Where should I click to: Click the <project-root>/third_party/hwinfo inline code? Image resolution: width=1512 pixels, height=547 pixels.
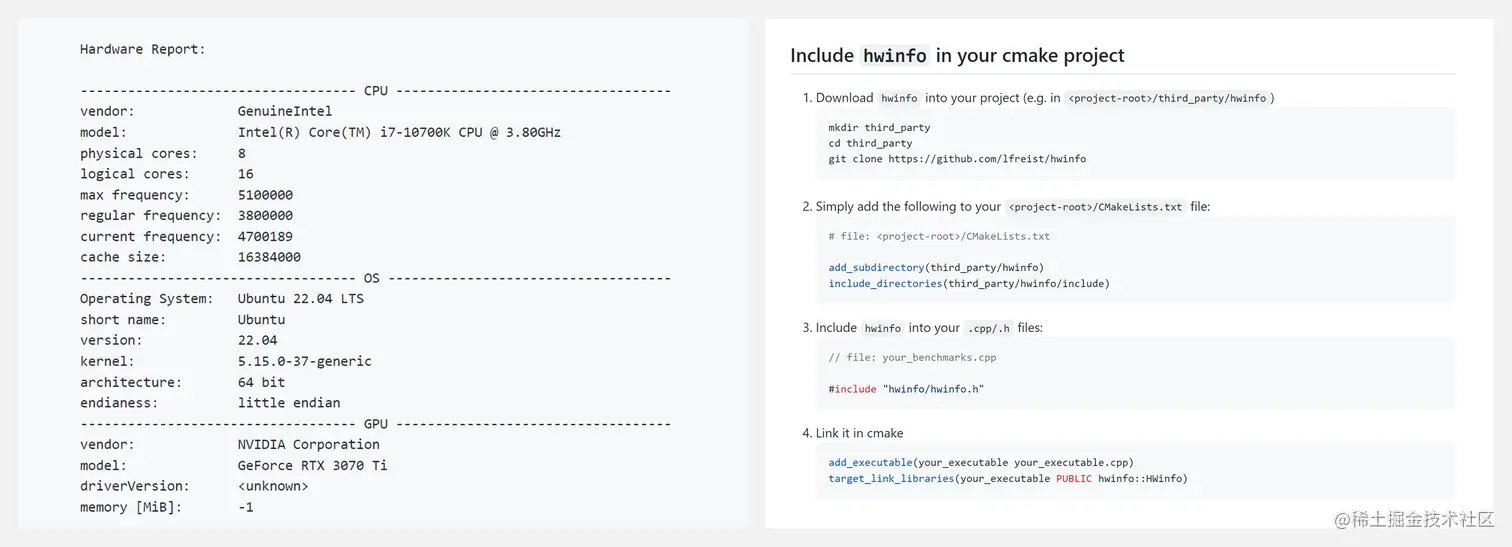pyautogui.click(x=1167, y=98)
